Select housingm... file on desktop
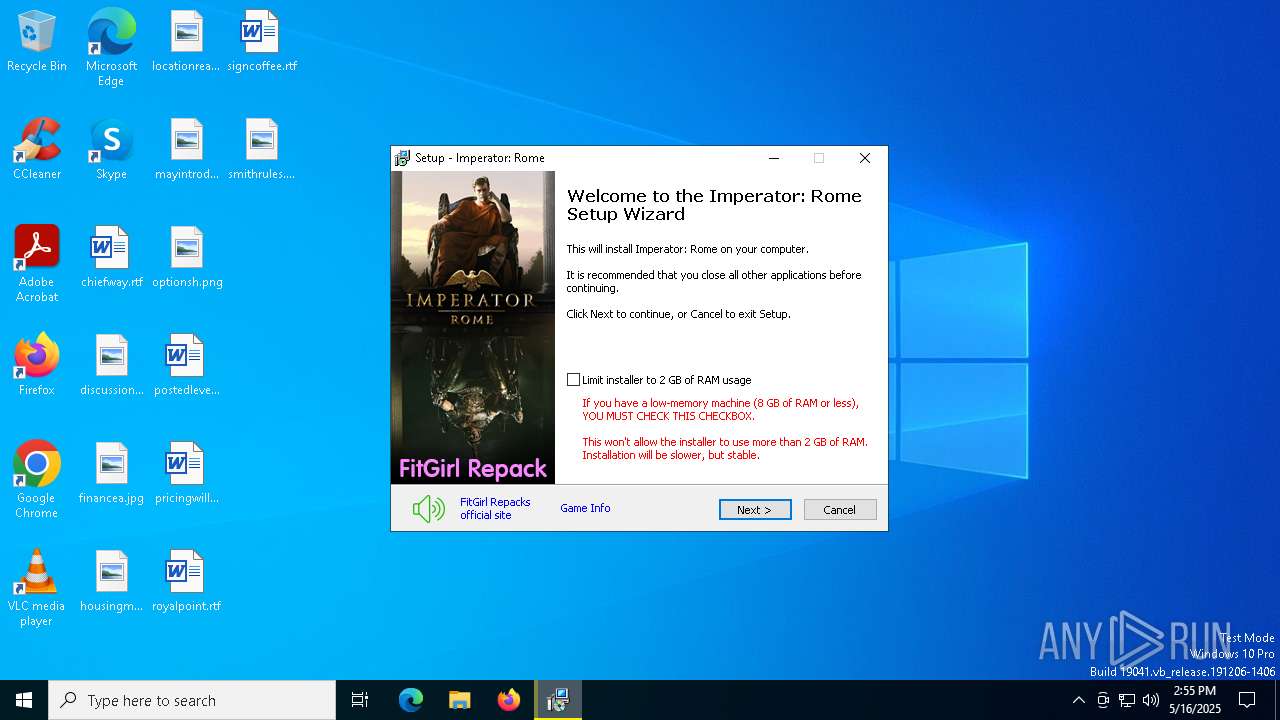1280x720 pixels. pyautogui.click(x=111, y=582)
